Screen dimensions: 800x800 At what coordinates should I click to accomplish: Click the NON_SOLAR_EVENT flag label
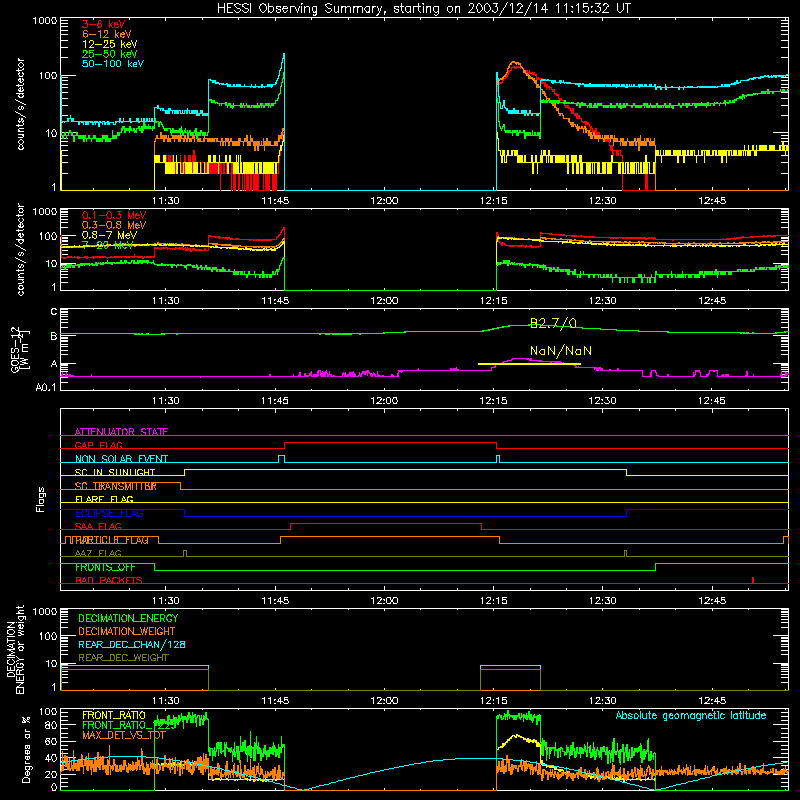pos(121,459)
